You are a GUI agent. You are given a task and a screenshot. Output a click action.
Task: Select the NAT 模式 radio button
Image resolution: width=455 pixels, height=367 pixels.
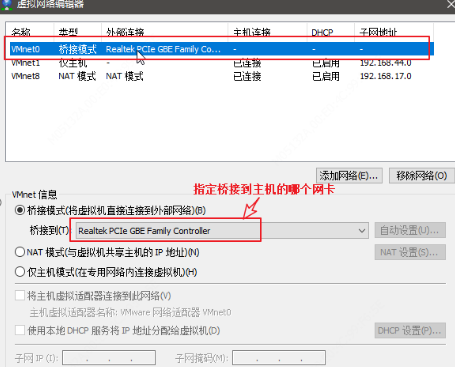pyautogui.click(x=20, y=252)
